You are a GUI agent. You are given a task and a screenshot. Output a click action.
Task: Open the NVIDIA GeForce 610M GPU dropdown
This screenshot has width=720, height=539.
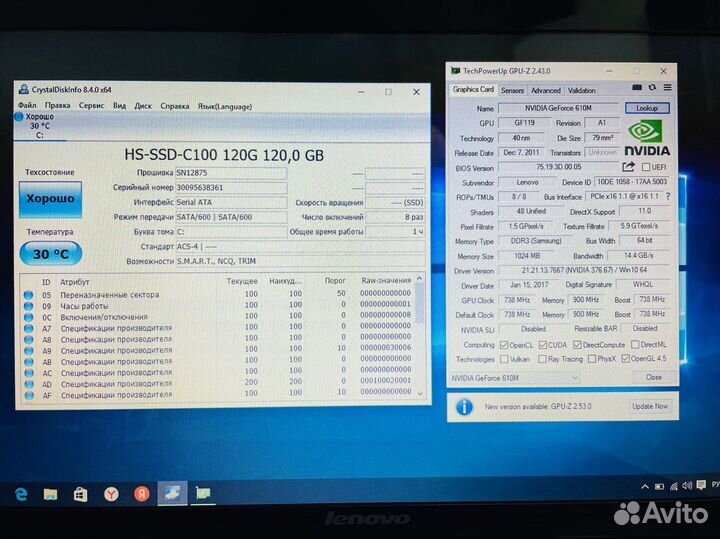pyautogui.click(x=514, y=378)
